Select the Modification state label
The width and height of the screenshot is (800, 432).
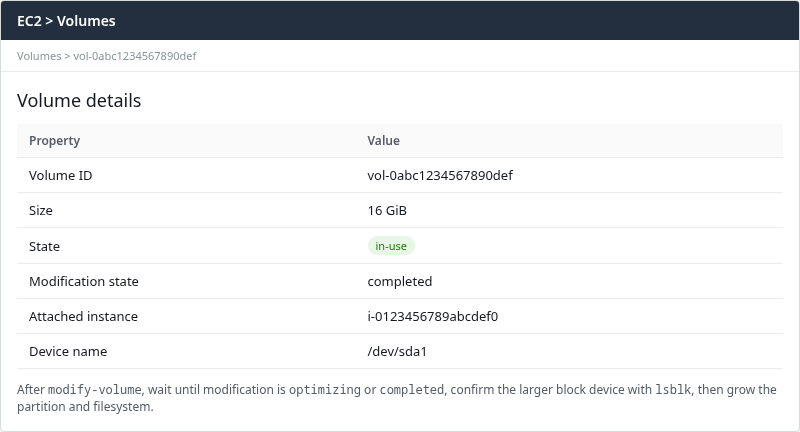[x=84, y=282]
